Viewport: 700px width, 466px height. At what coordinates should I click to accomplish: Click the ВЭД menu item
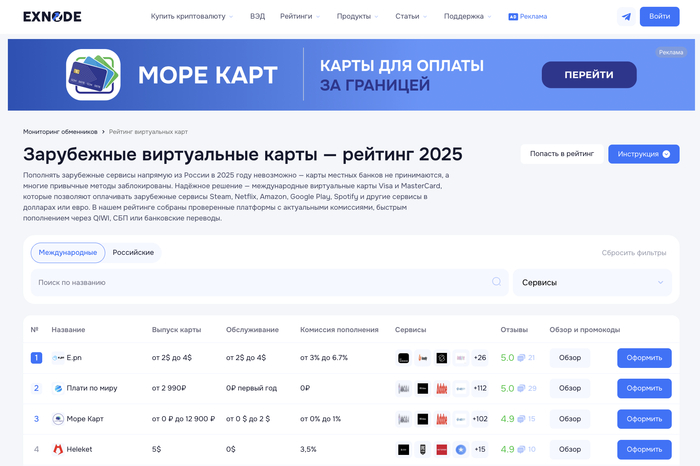[x=257, y=16]
